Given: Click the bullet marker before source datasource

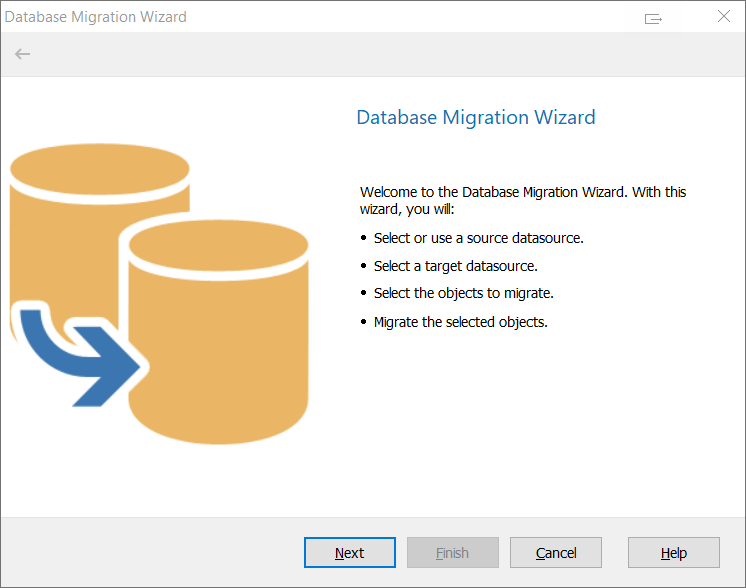Looking at the screenshot, I should coord(362,239).
